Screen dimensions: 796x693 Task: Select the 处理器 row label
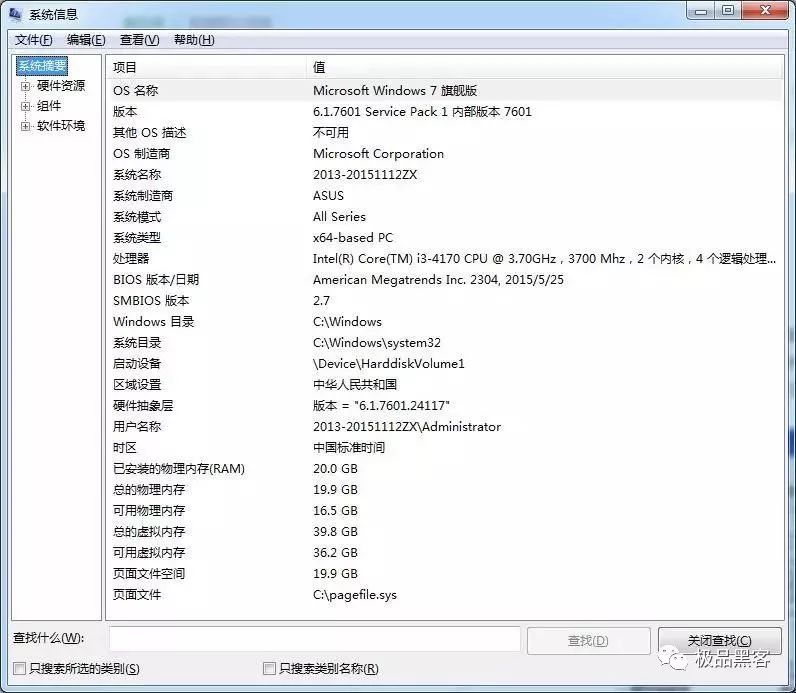(131, 258)
